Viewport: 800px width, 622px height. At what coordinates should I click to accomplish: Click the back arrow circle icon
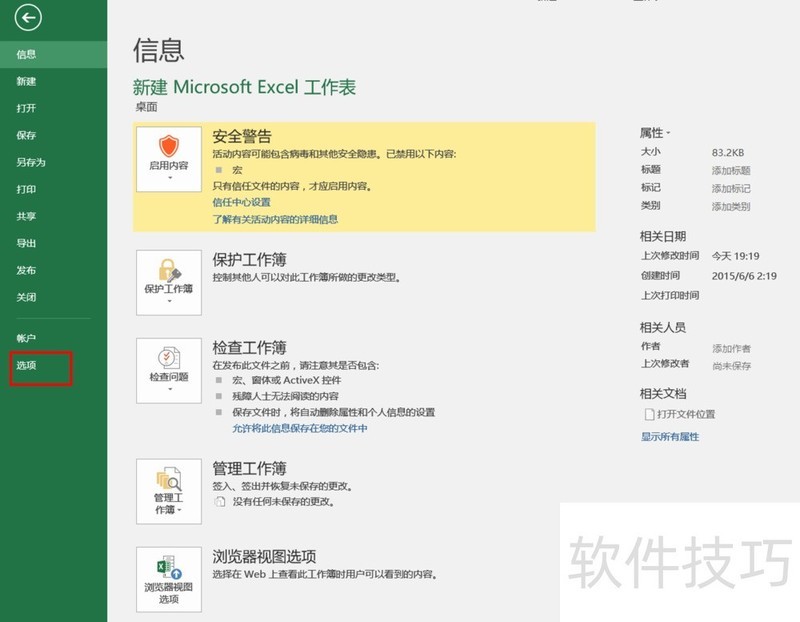pos(28,18)
